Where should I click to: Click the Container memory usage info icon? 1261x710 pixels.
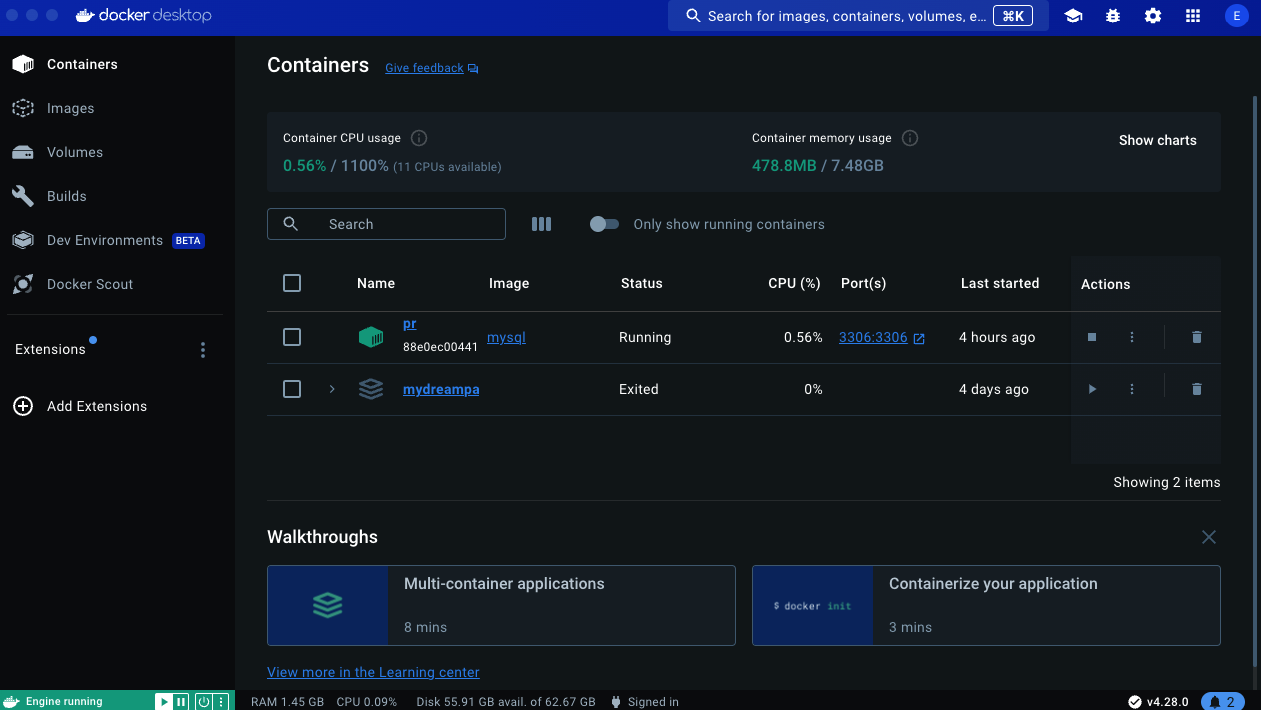[910, 138]
